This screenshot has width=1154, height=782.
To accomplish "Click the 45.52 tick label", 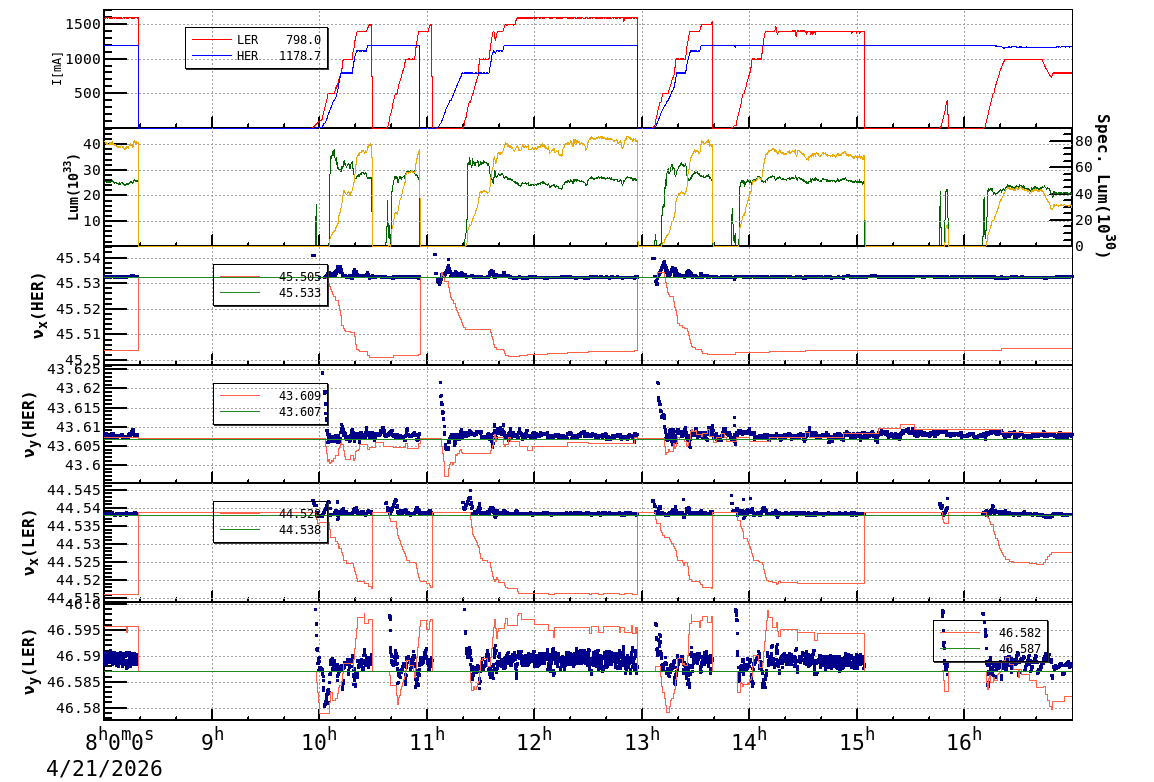I will pos(79,309).
